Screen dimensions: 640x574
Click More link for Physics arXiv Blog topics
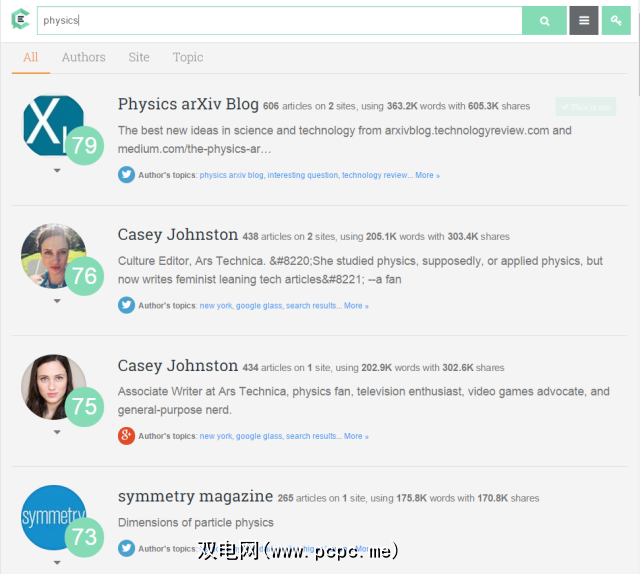click(427, 175)
